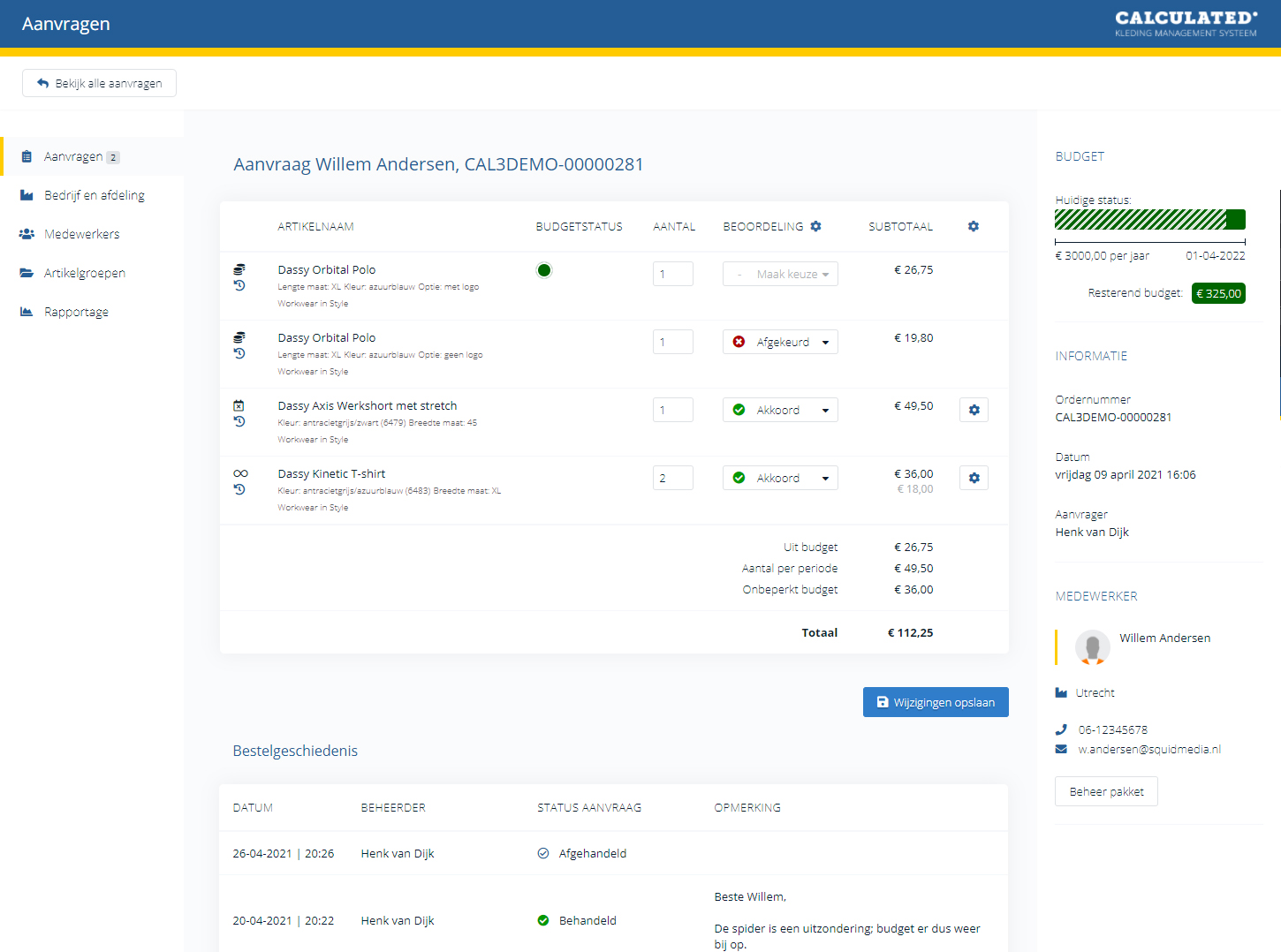Click calendar icon beside Dassy Axis Werkshort

pos(239,405)
